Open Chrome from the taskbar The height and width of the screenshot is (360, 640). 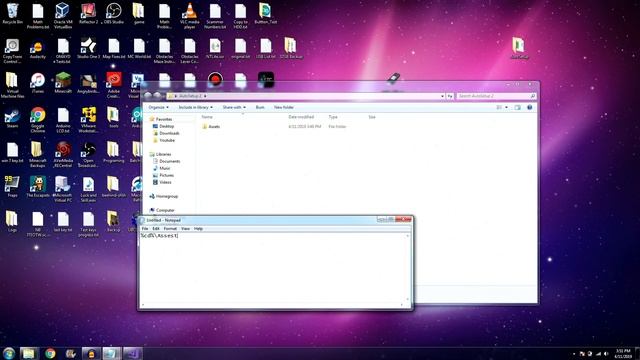click(50, 353)
